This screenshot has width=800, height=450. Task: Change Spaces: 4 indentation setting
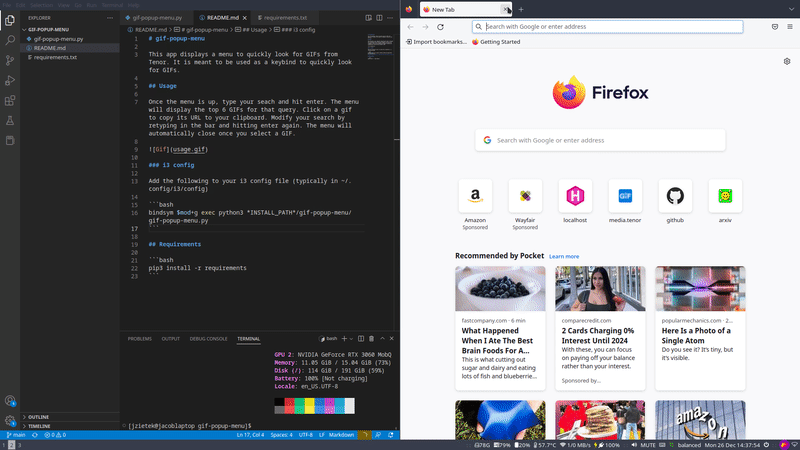[282, 435]
